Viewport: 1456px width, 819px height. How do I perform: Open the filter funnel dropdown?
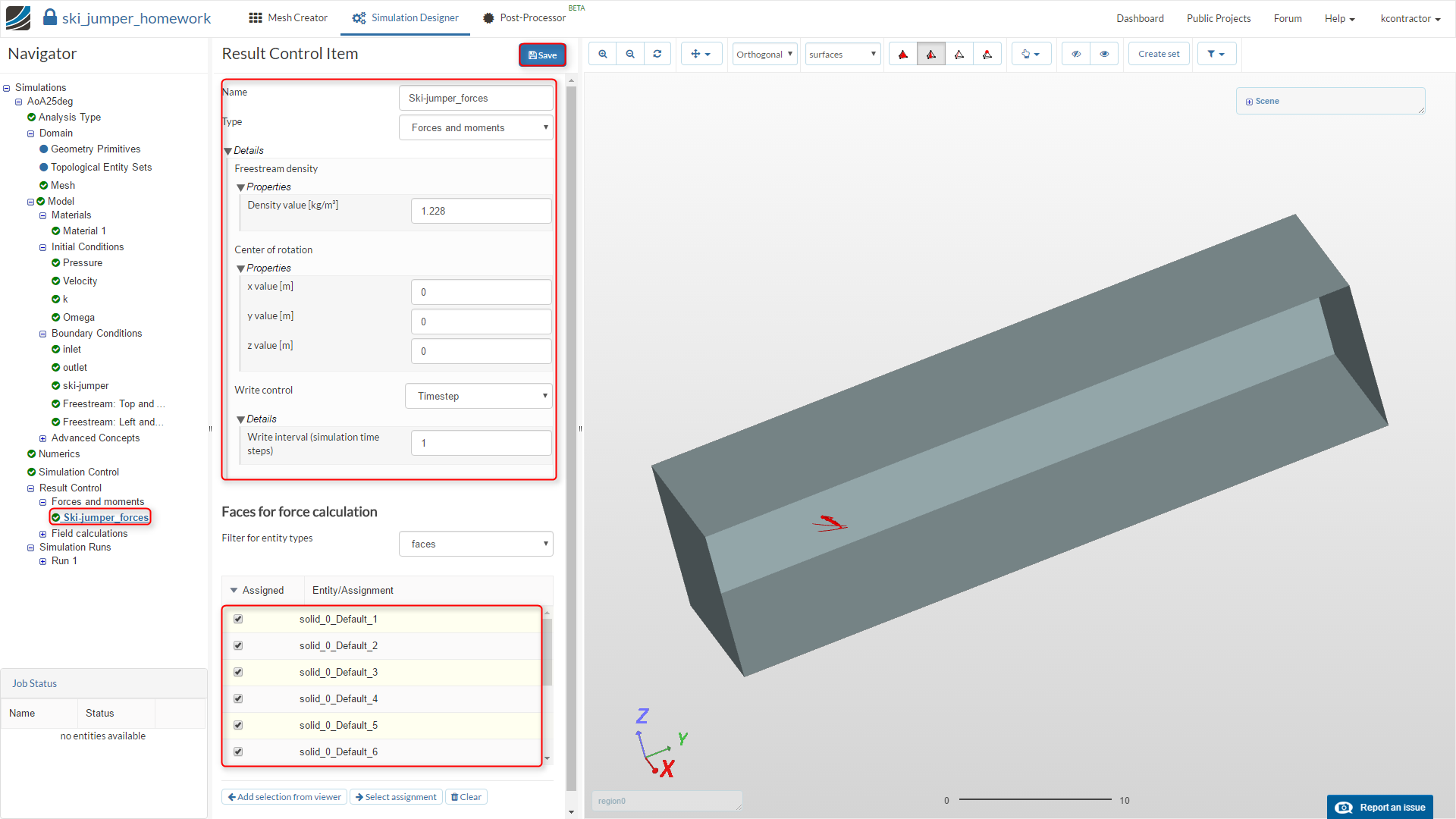[1216, 54]
